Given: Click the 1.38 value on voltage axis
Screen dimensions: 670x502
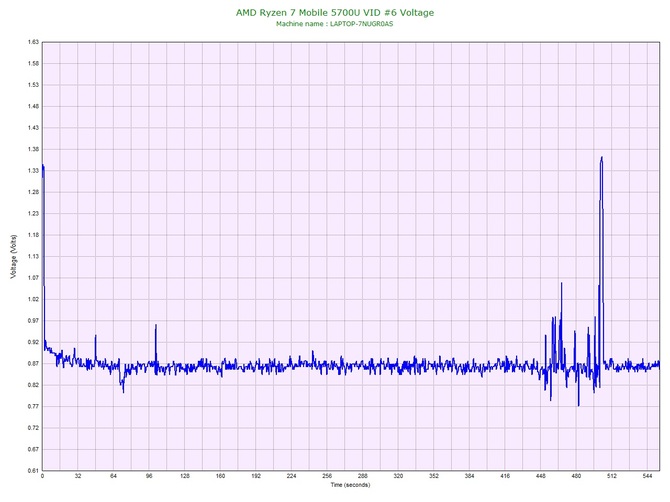Looking at the screenshot, I should pos(33,149).
